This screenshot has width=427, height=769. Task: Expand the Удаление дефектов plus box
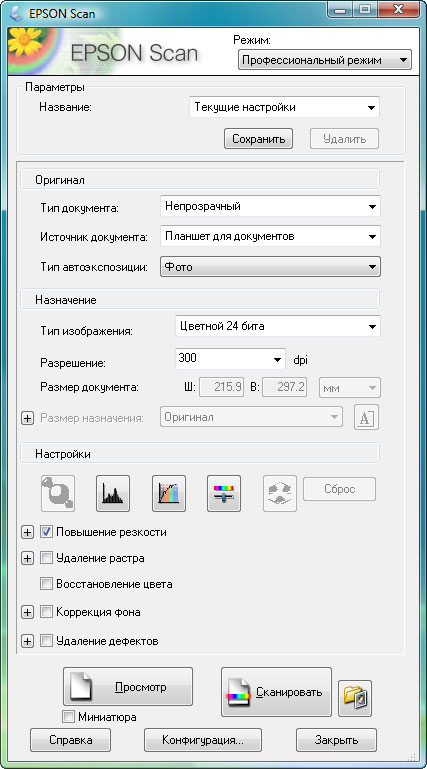tap(28, 641)
